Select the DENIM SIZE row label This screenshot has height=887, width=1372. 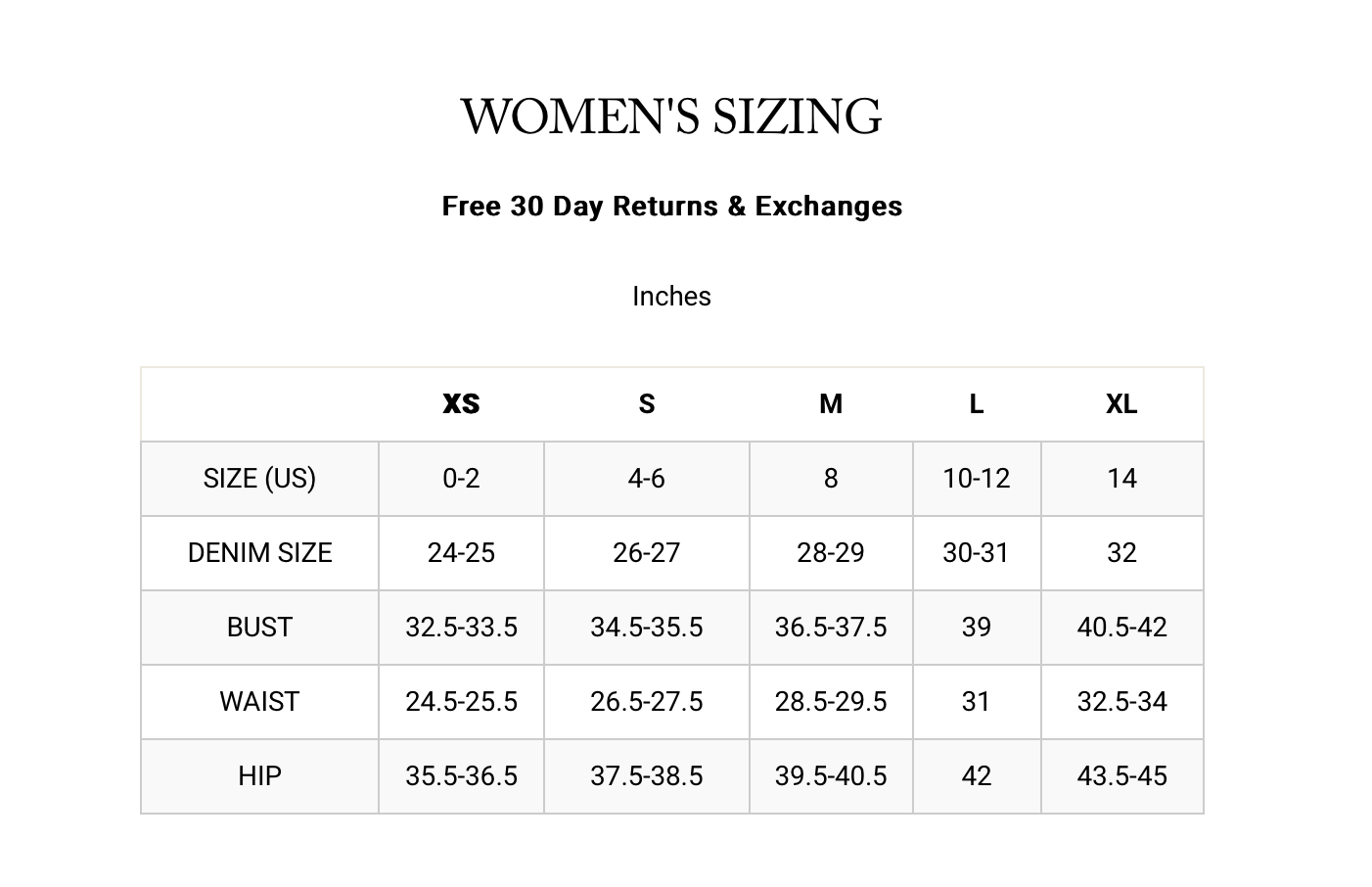click(x=259, y=553)
